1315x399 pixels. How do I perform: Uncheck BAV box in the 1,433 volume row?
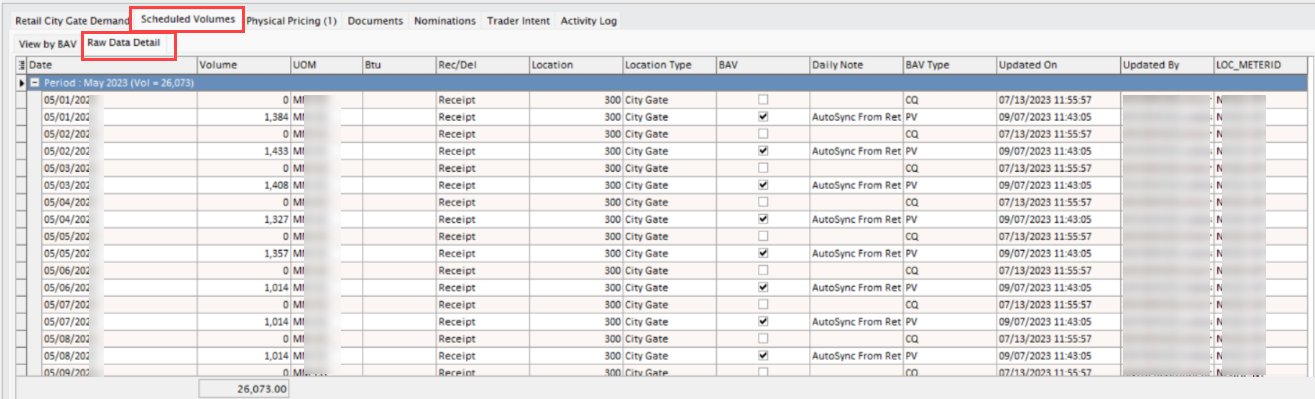(x=763, y=151)
